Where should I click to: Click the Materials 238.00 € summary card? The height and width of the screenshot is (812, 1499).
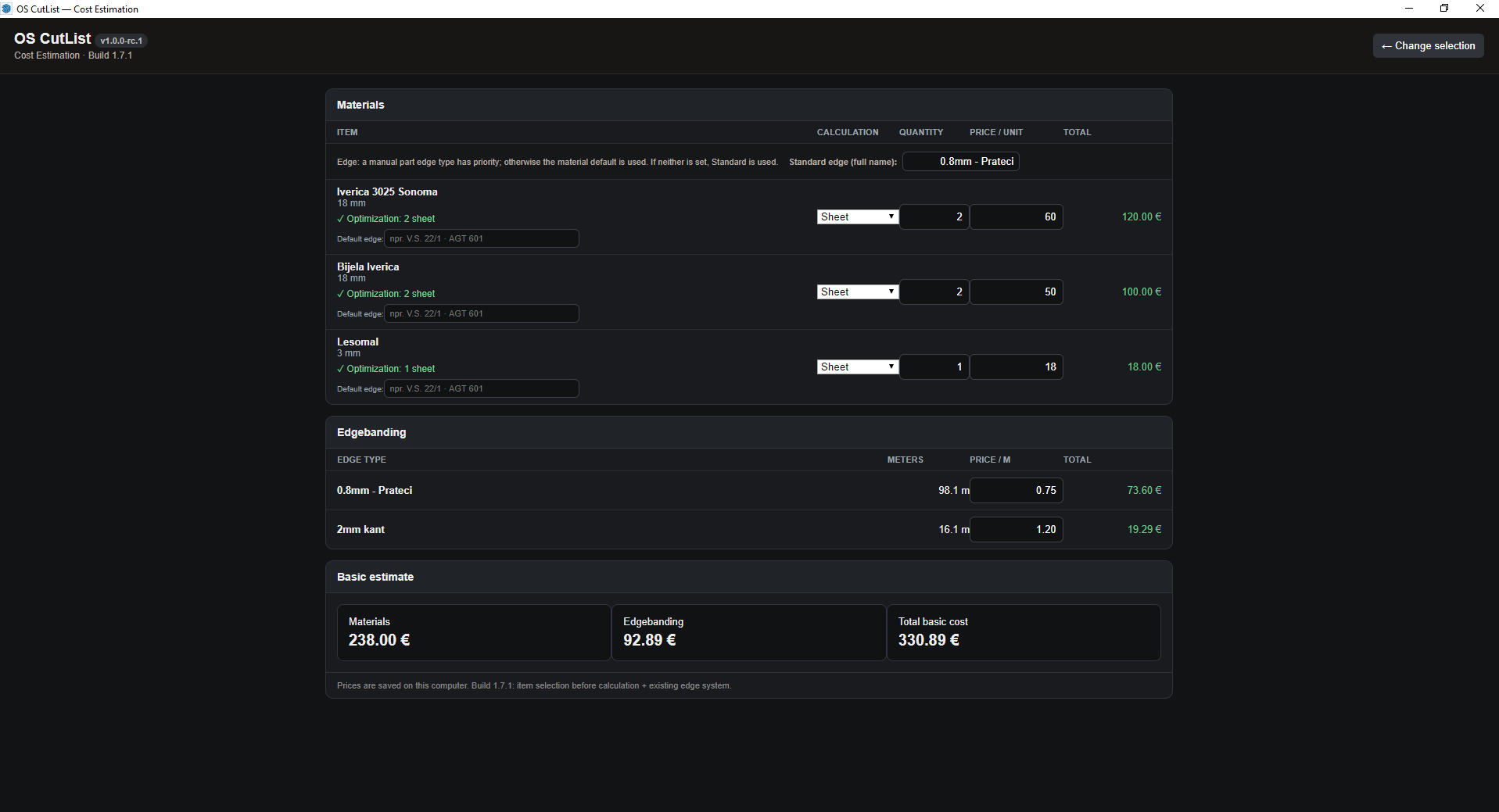[474, 632]
